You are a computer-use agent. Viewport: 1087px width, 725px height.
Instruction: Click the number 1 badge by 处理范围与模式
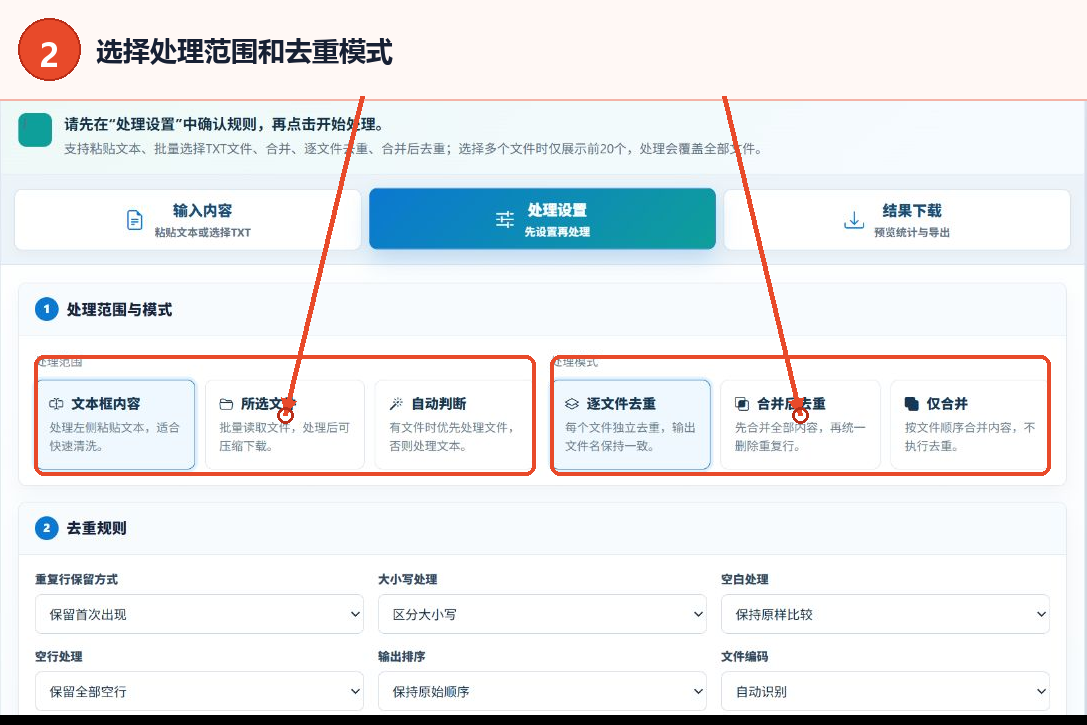tap(46, 309)
